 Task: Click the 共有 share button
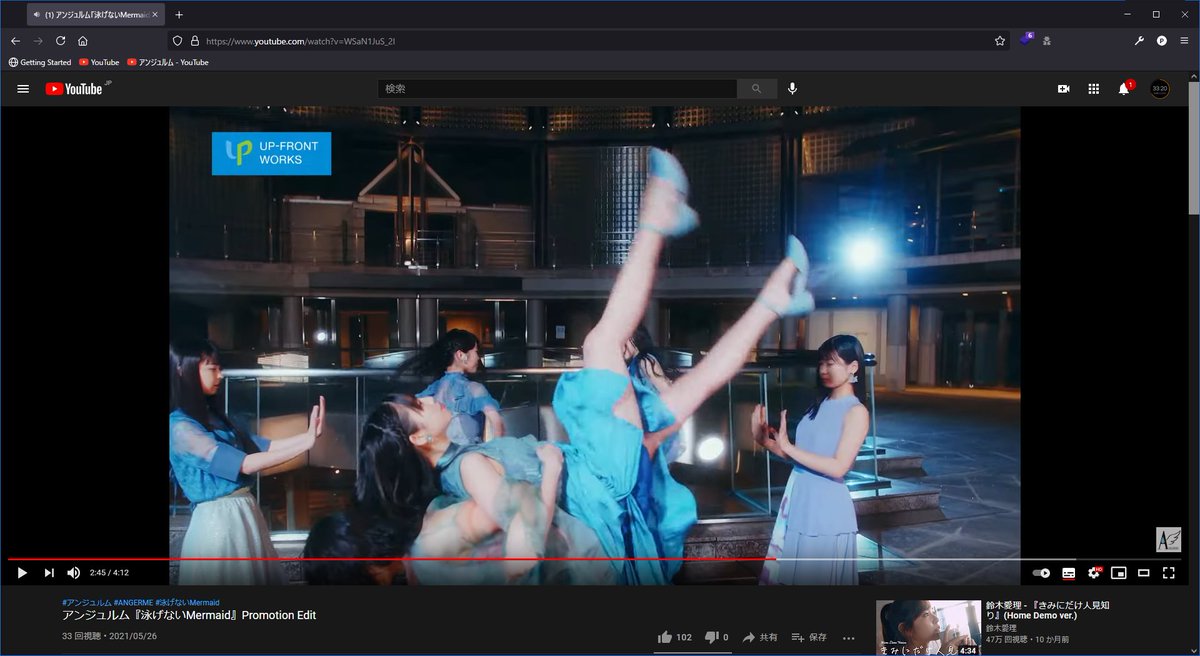tap(759, 637)
